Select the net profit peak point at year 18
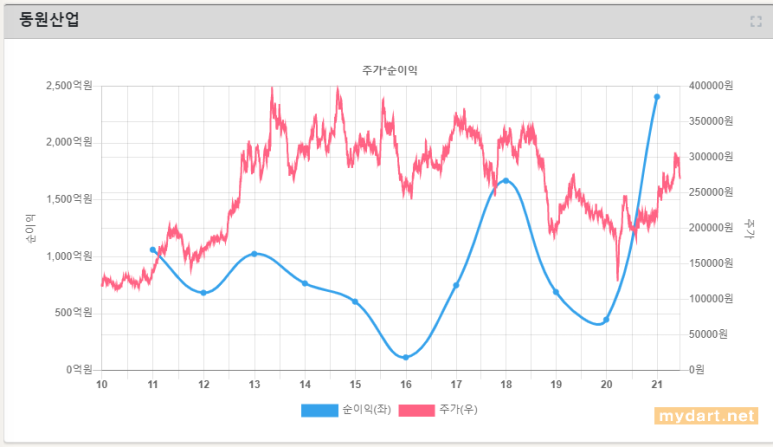 506,181
